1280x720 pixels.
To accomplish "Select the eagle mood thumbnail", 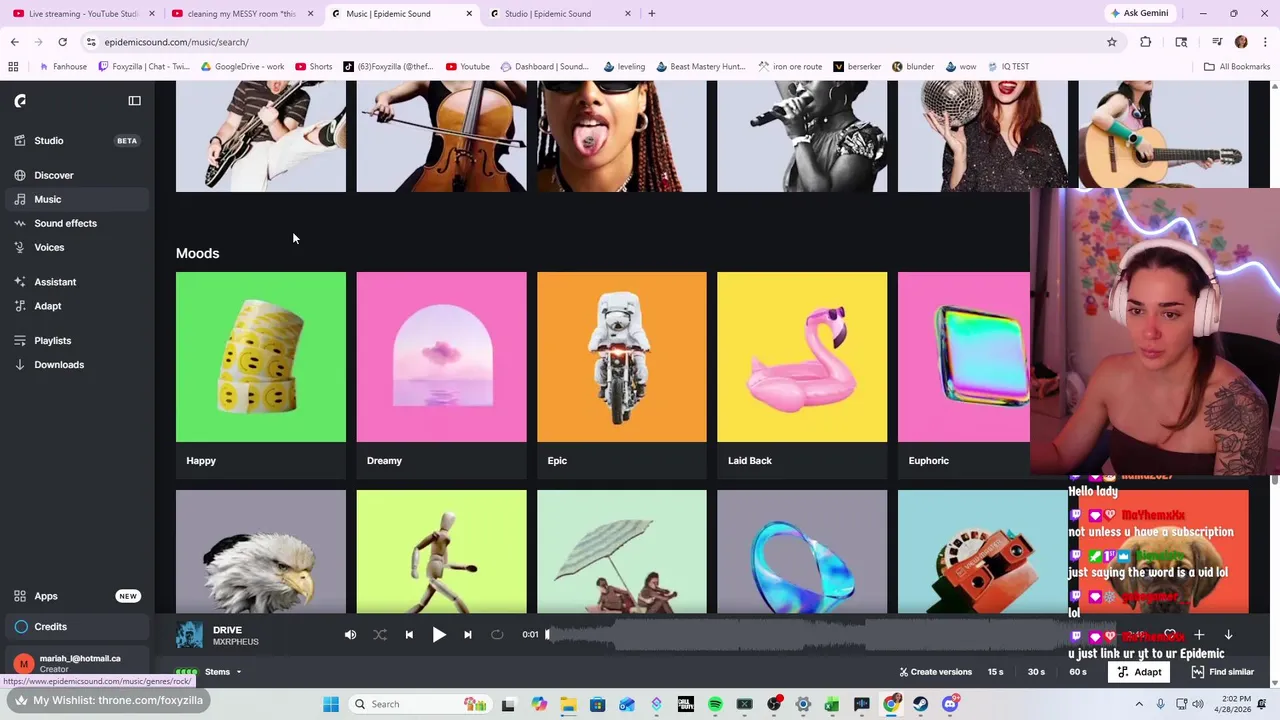I will click(x=261, y=551).
